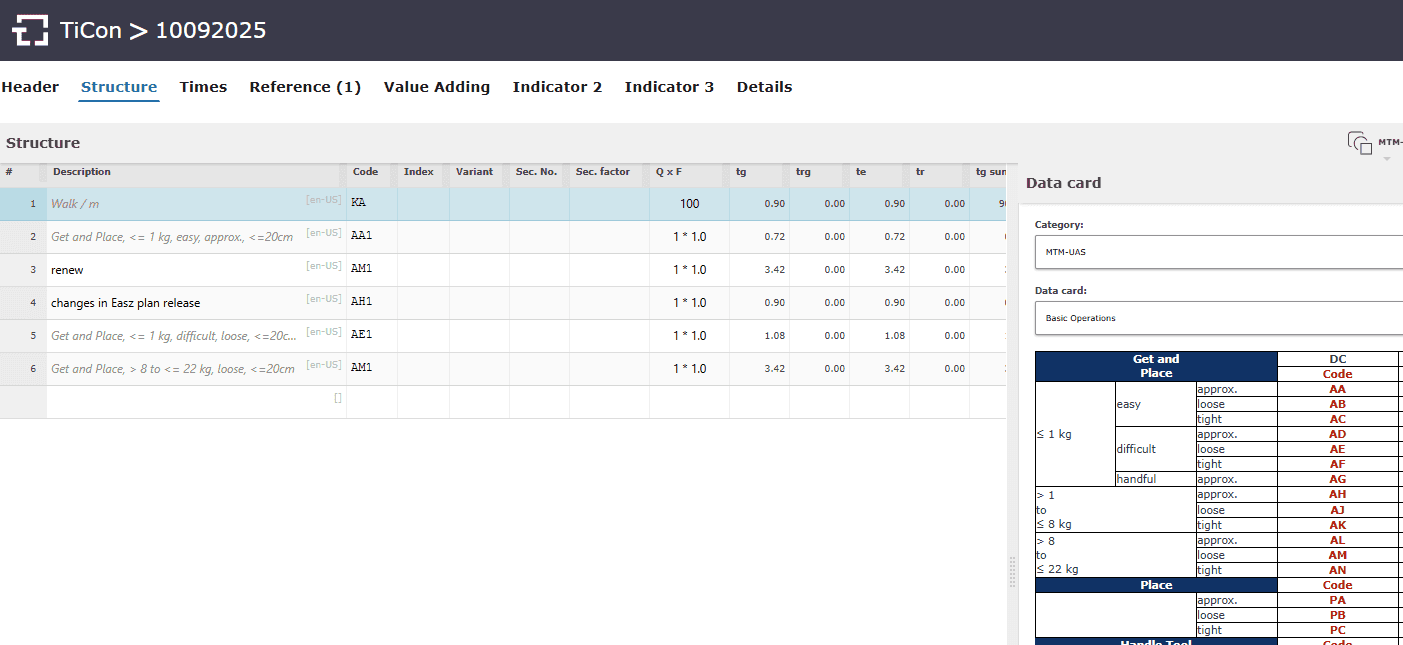Click the Q x F cell of the Walk / m row

pyautogui.click(x=689, y=204)
